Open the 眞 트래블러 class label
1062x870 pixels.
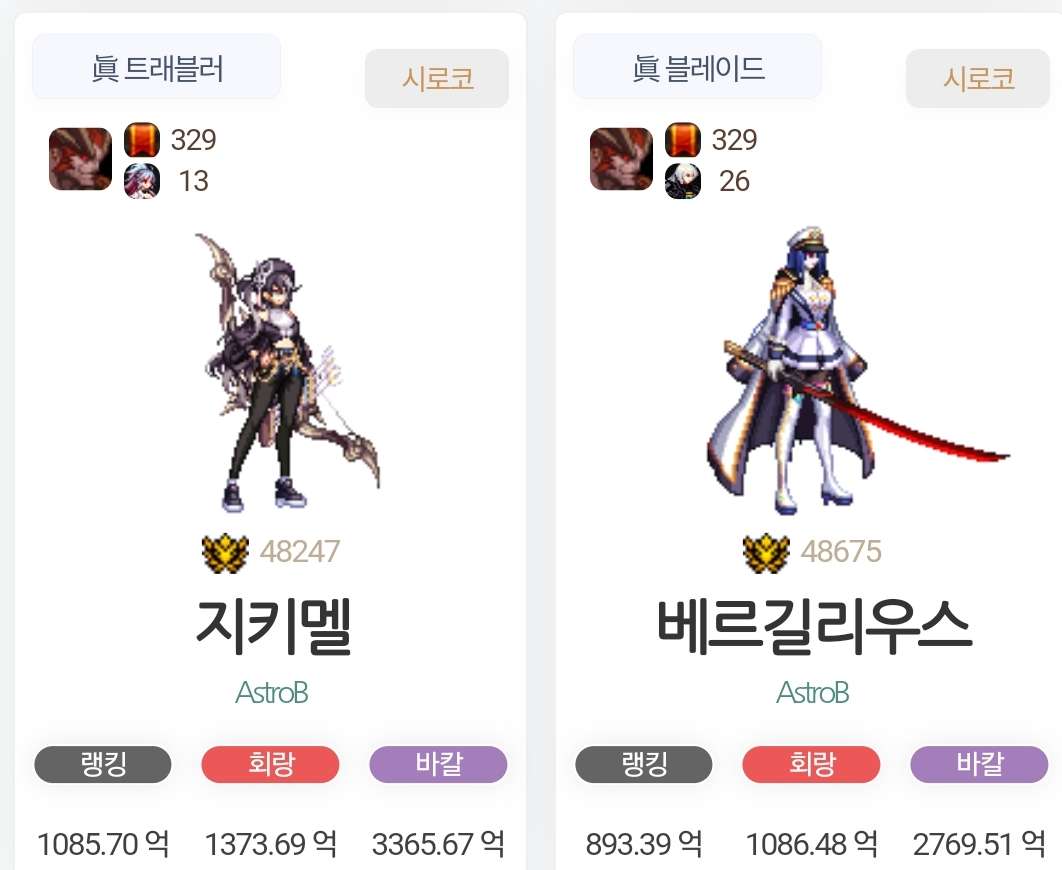(x=156, y=67)
